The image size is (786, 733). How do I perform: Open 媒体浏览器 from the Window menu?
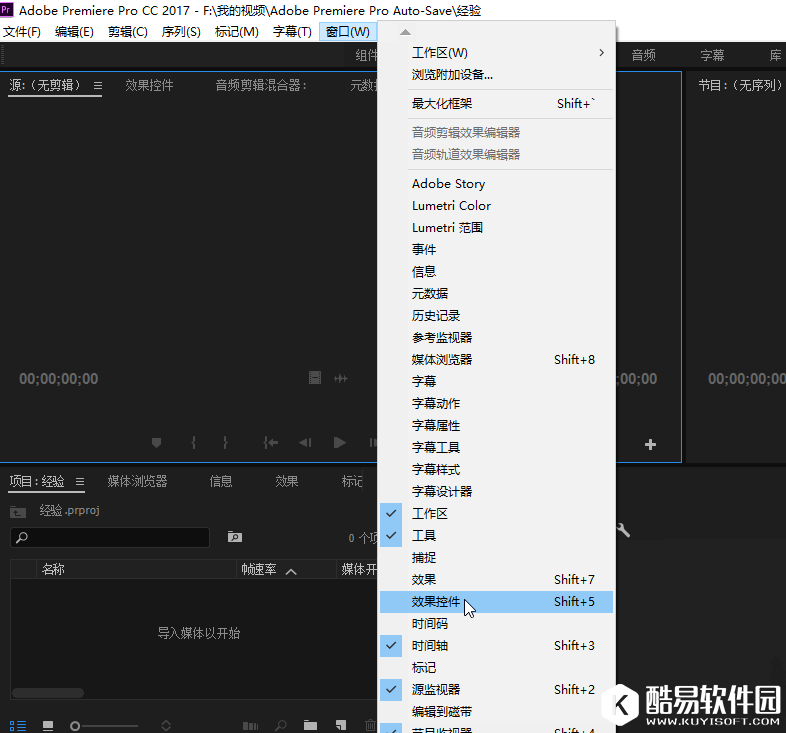(496, 359)
